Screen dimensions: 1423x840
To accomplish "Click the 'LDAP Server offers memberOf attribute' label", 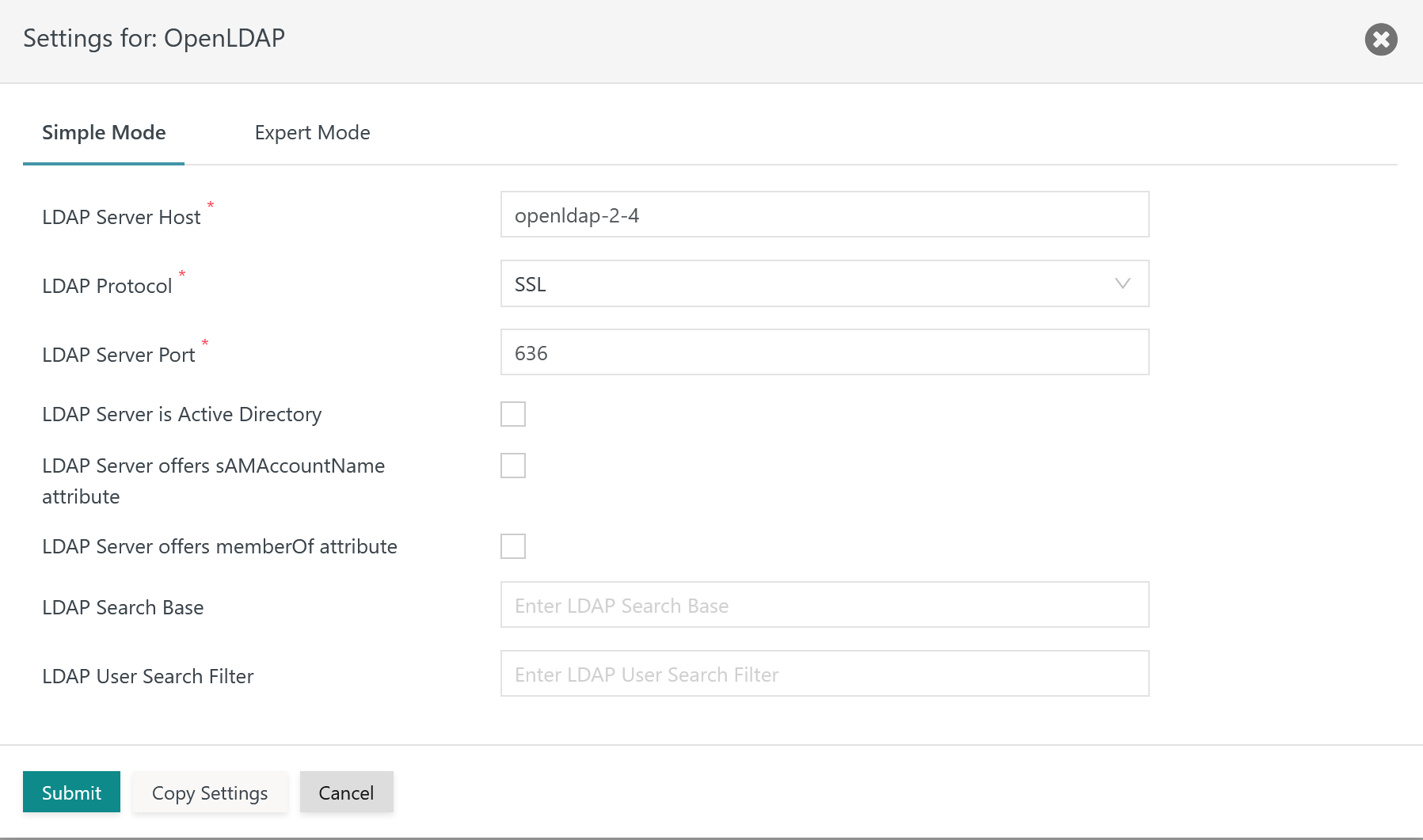I will point(219,546).
